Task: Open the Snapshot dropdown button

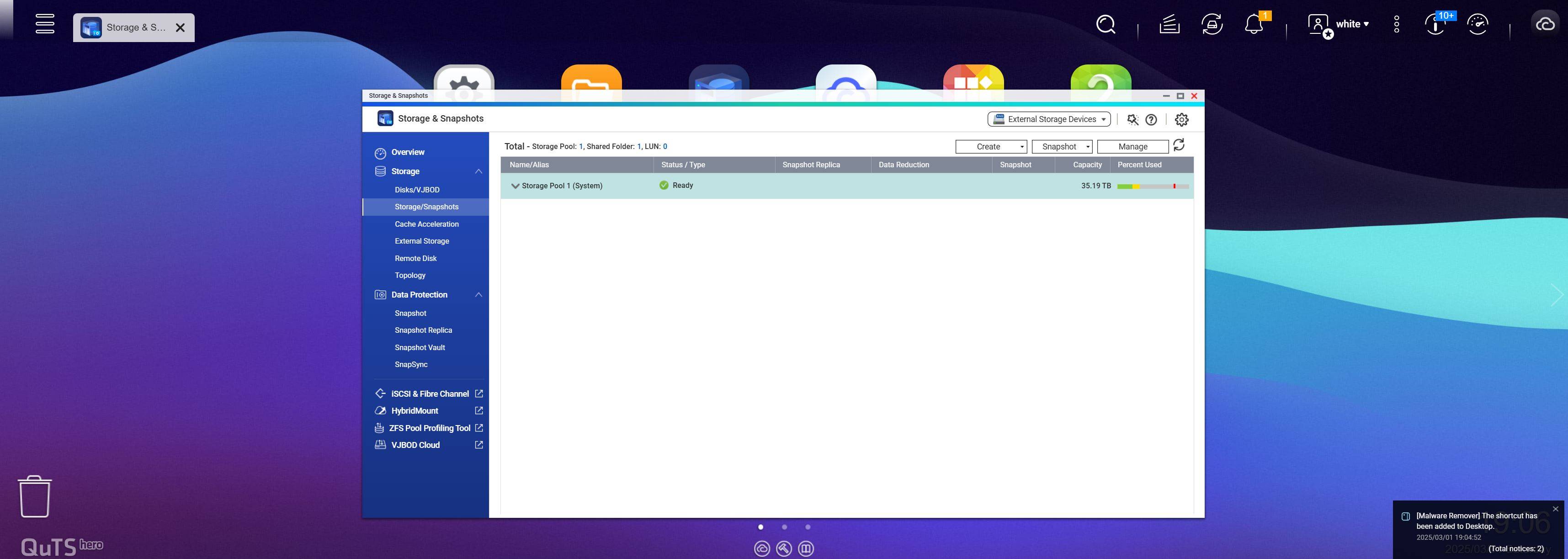Action: [1062, 147]
